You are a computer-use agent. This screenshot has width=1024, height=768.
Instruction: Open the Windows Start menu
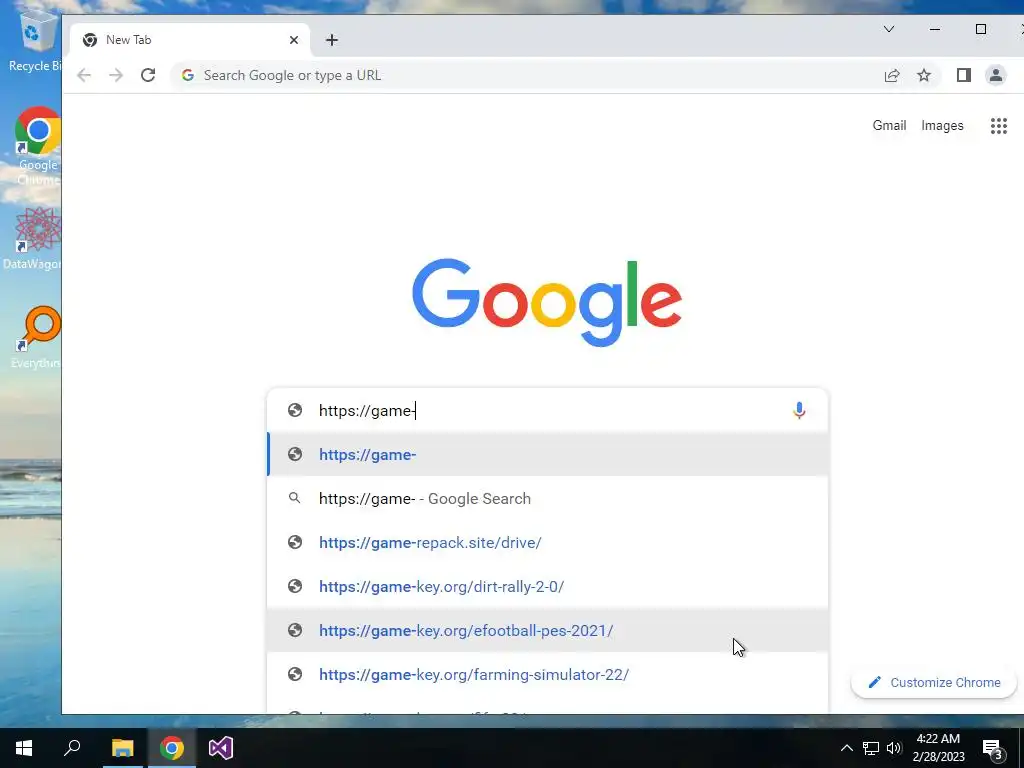click(24, 748)
